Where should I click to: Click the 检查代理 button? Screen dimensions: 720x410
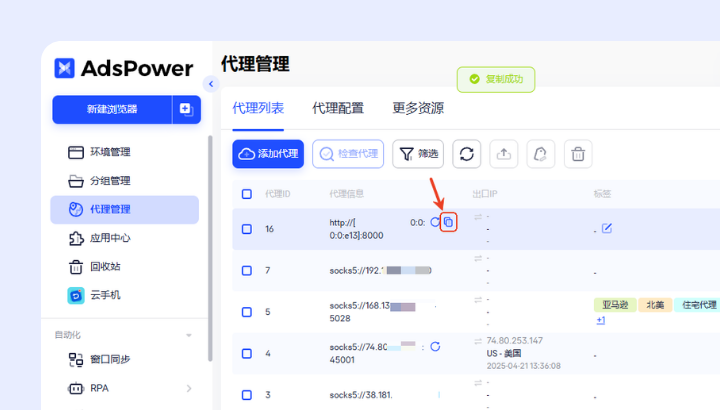pos(348,154)
